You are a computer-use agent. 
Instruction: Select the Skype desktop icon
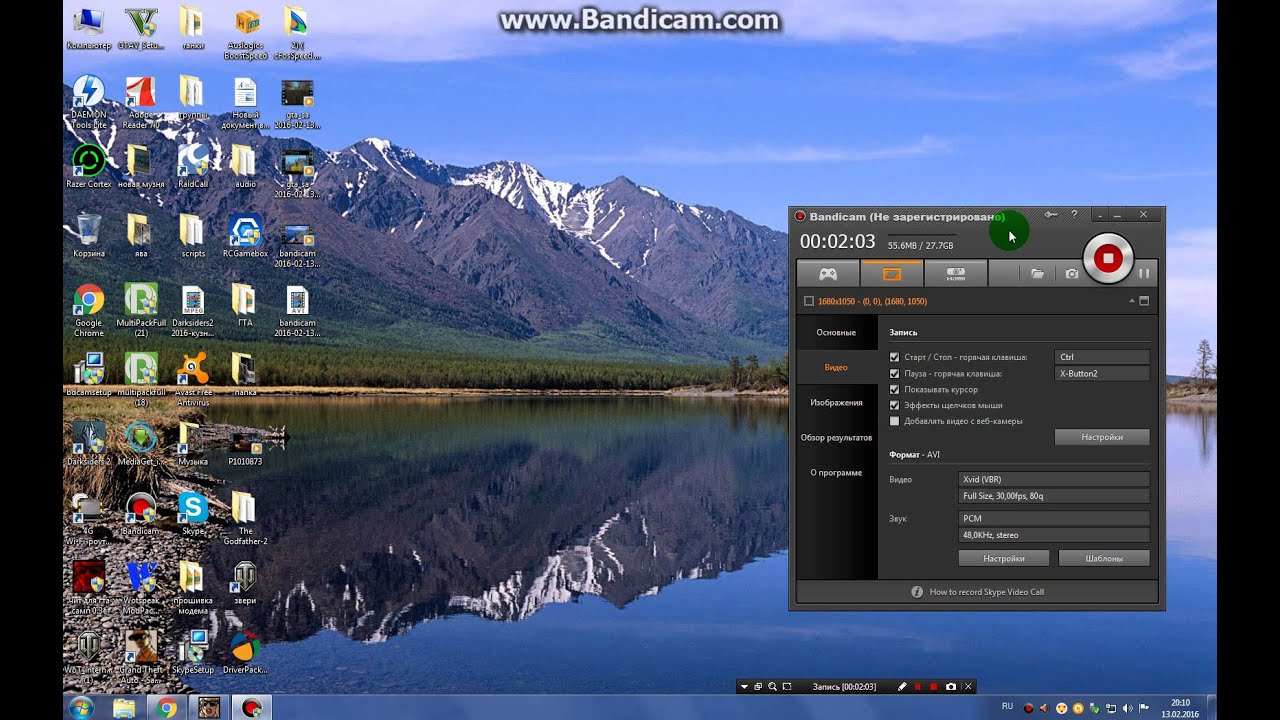coord(192,514)
